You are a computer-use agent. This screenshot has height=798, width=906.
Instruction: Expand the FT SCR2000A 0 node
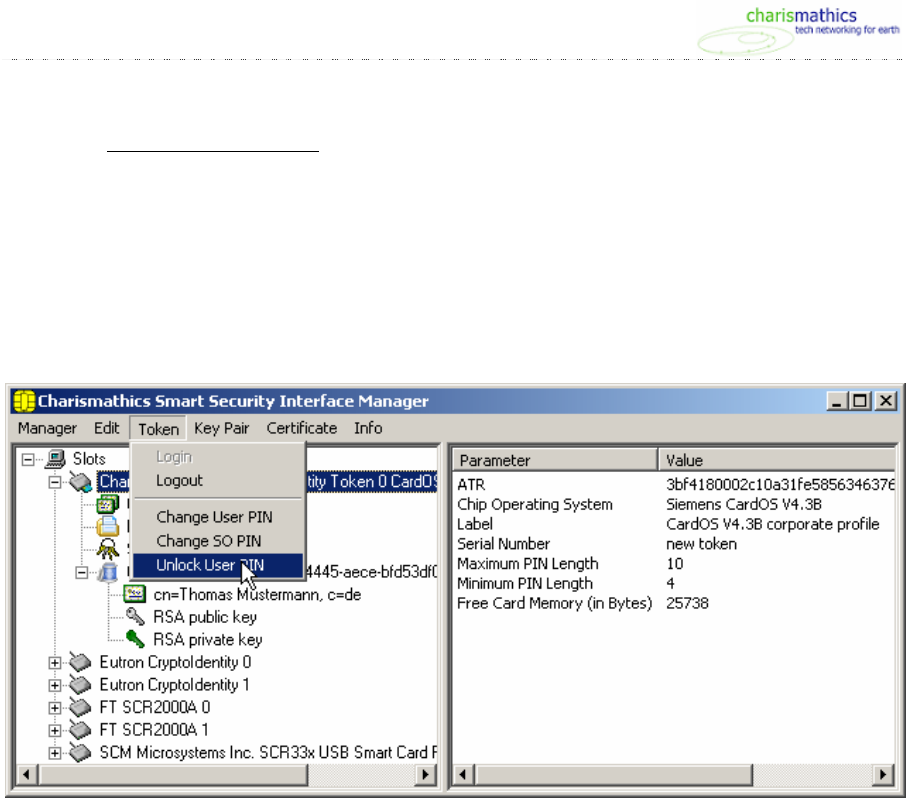pyautogui.click(x=55, y=708)
